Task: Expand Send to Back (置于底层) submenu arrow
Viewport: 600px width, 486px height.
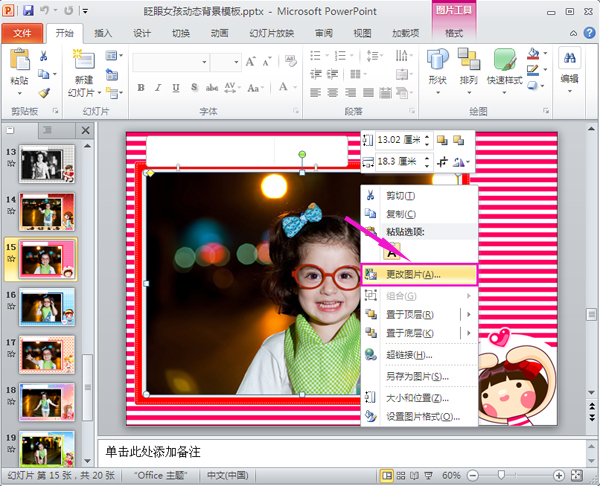Action: [468, 333]
